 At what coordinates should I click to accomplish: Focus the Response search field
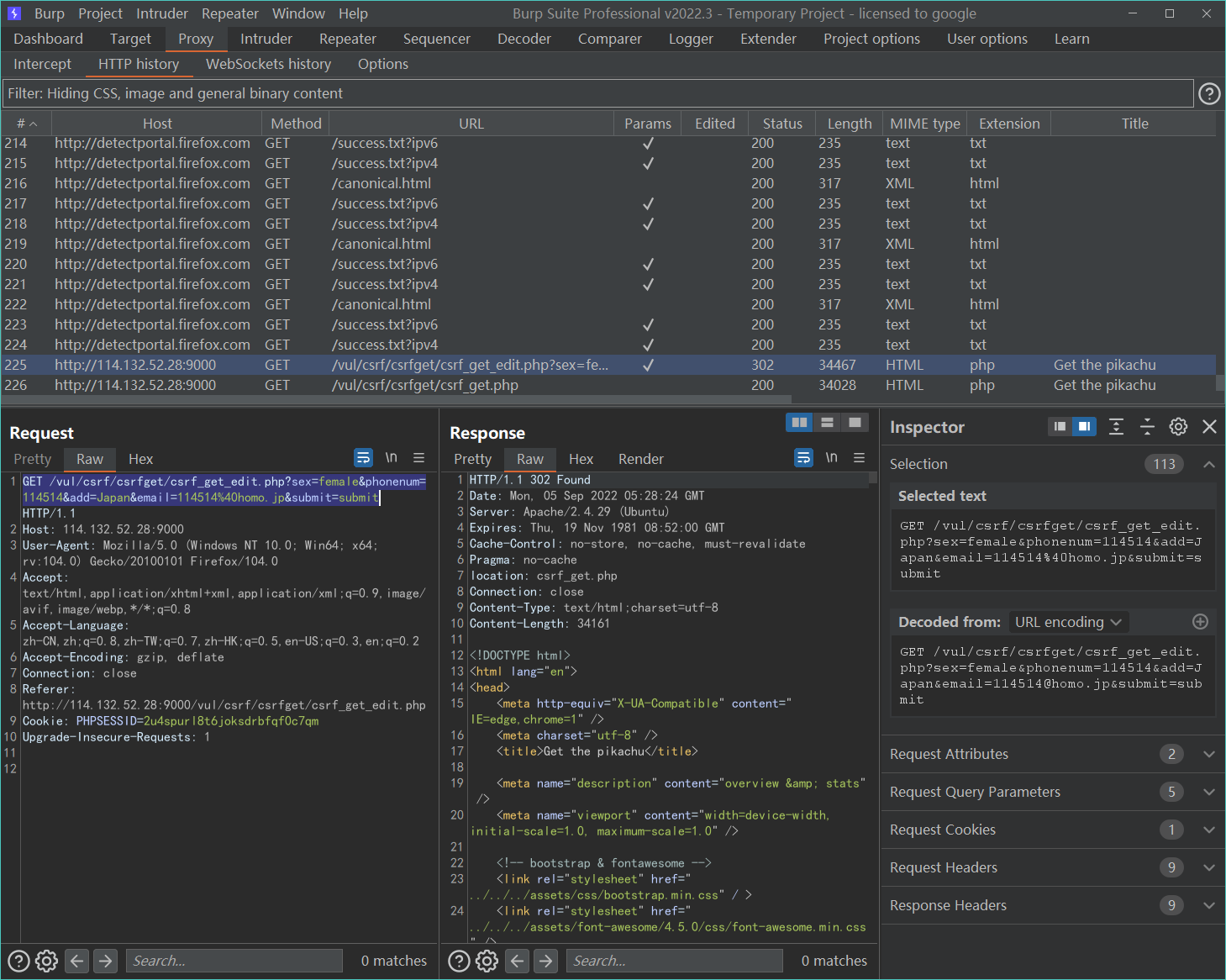point(675,961)
